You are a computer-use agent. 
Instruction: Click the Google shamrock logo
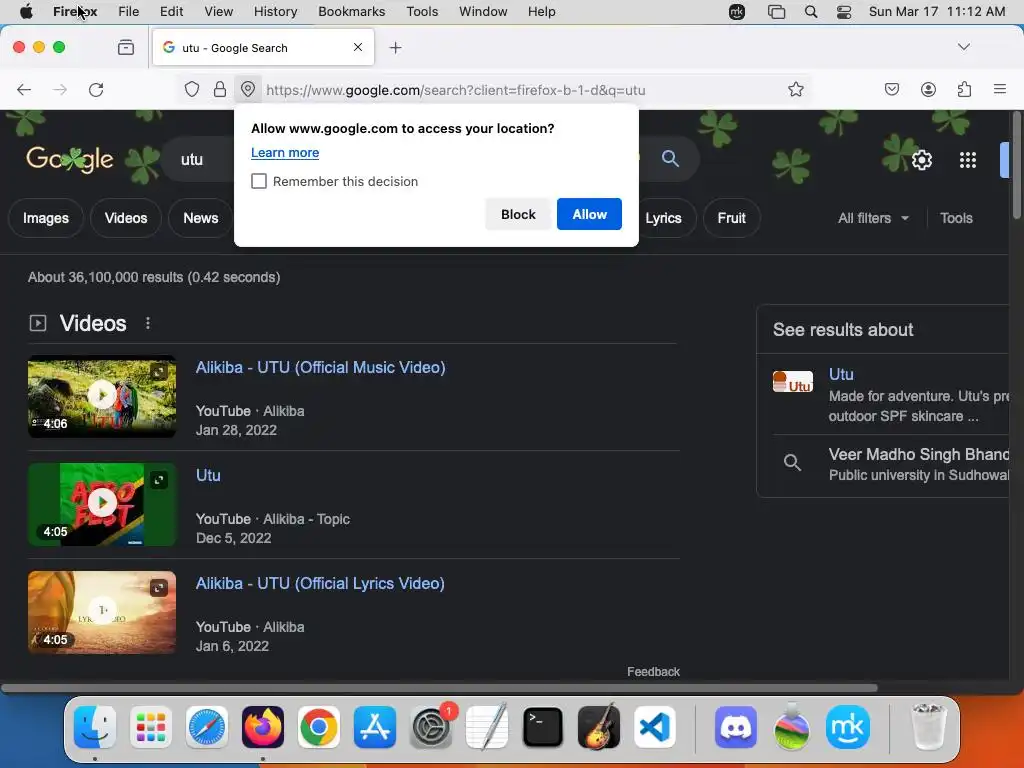click(70, 159)
